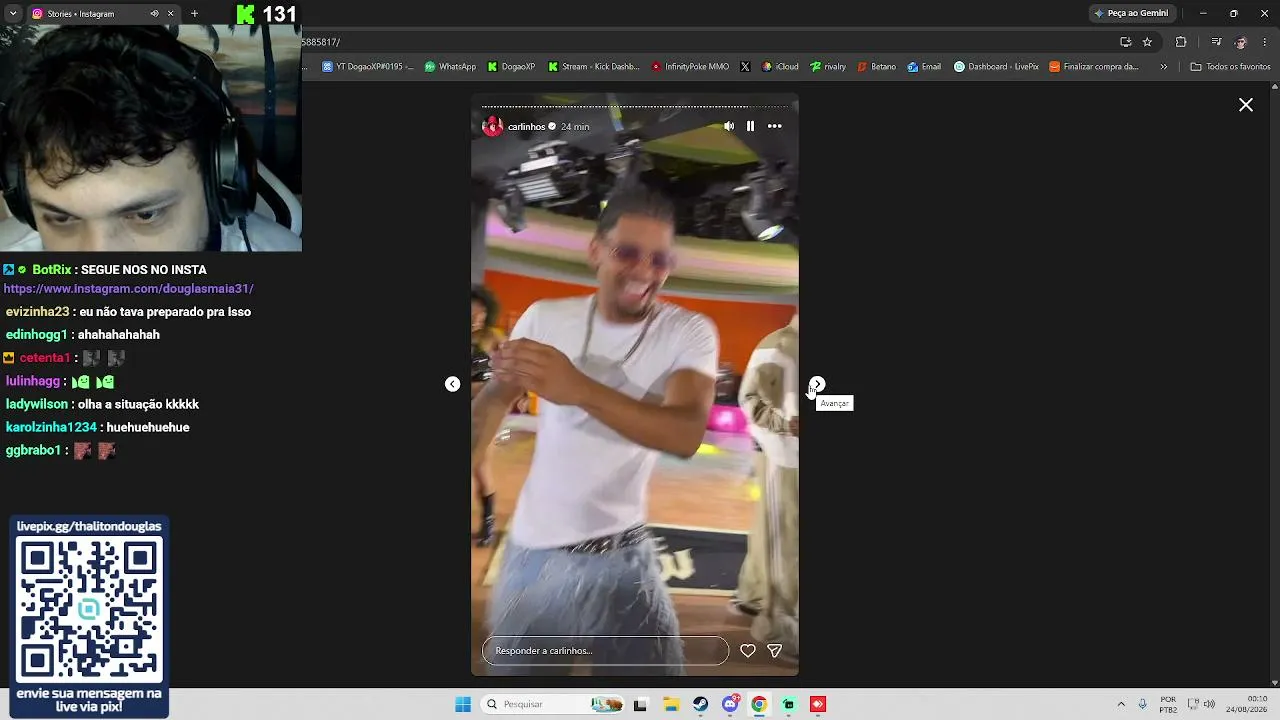Open the Todos os favoritos folder

[1230, 67]
